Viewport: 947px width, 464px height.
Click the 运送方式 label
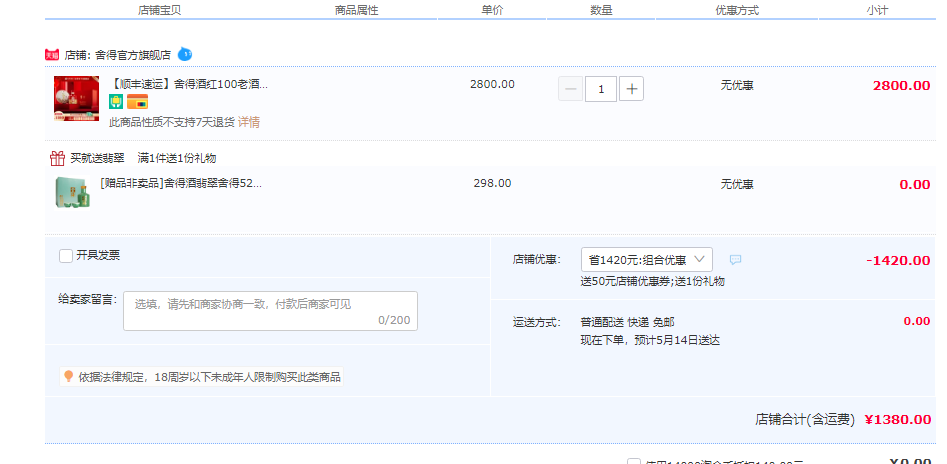[x=537, y=322]
